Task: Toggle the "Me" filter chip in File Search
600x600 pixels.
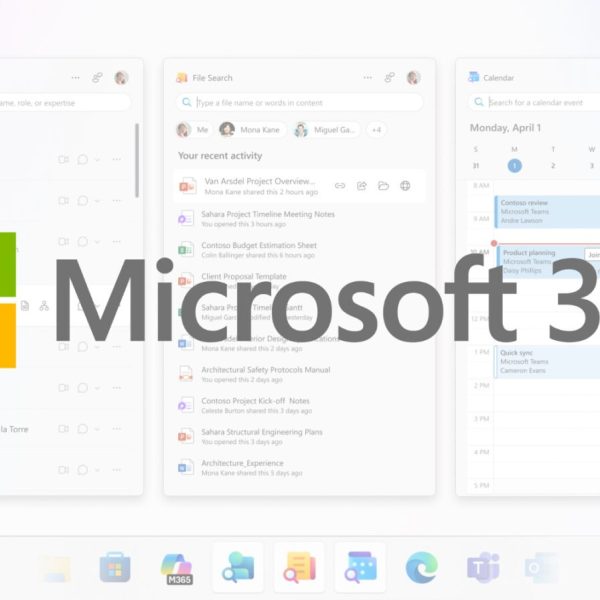Action: [x=194, y=130]
